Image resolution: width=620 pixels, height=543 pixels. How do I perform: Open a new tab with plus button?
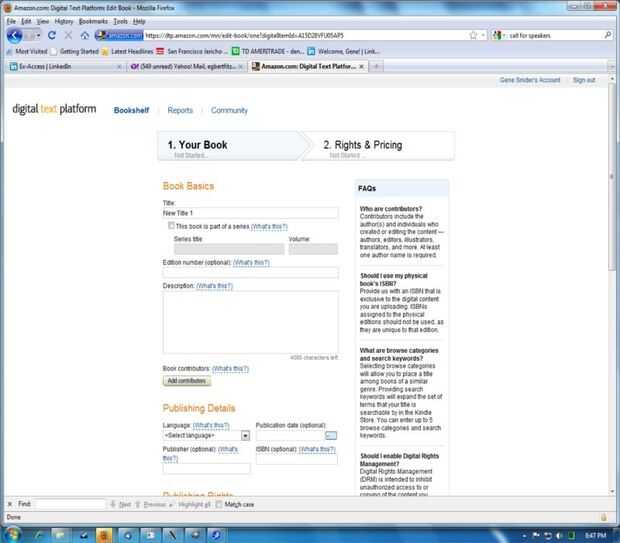(x=376, y=66)
